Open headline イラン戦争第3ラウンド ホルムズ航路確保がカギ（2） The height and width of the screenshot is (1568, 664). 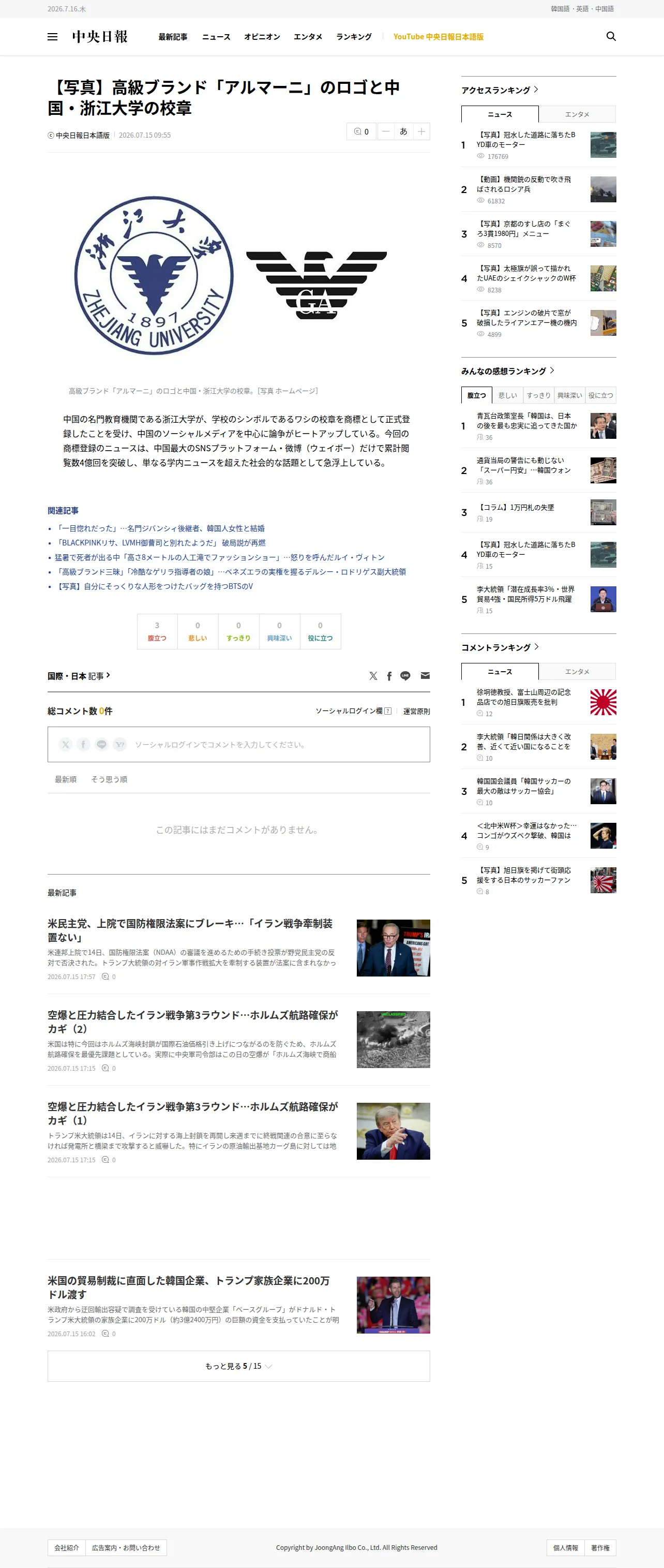[193, 1022]
